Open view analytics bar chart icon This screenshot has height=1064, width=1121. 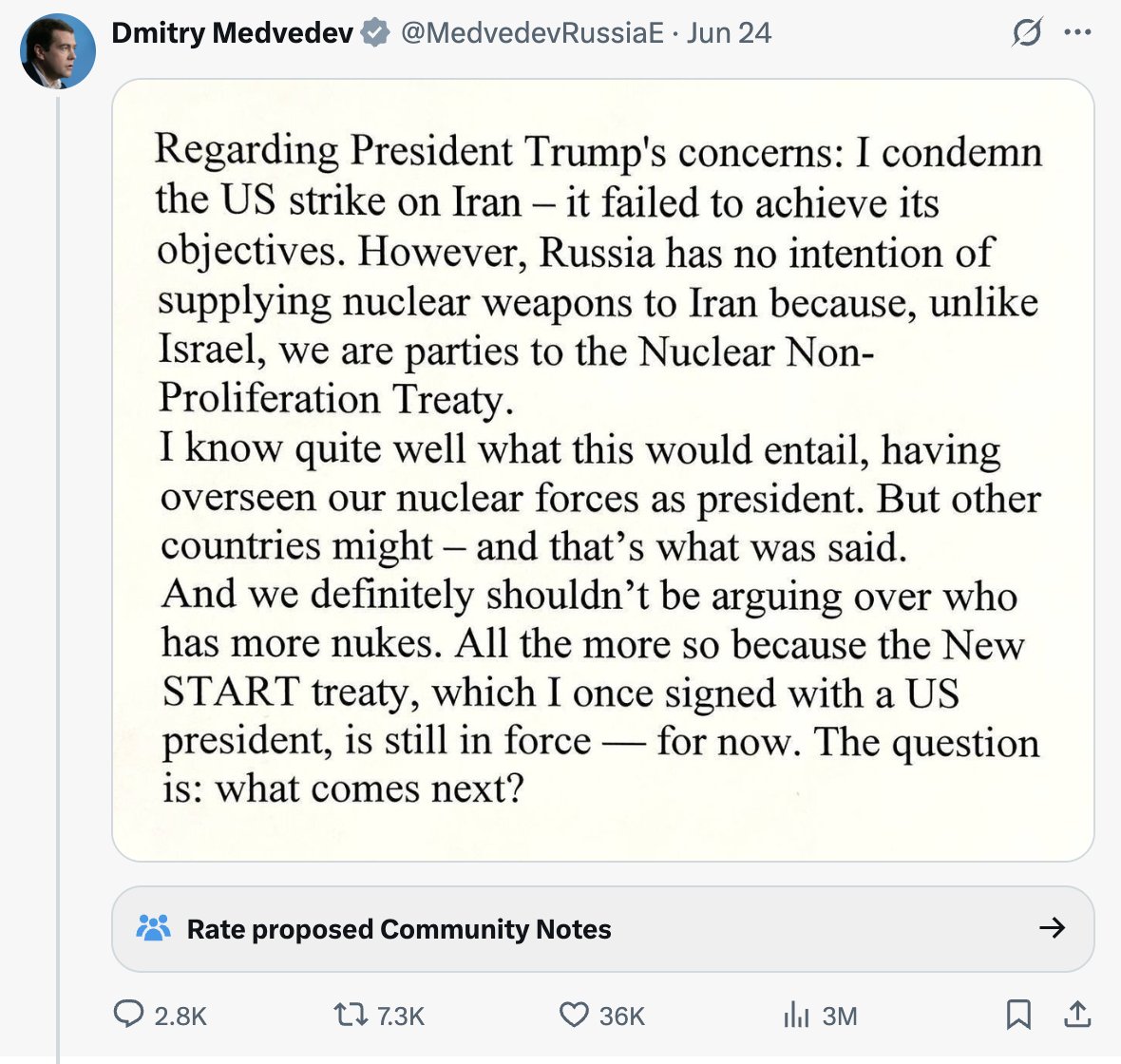pyautogui.click(x=796, y=1015)
